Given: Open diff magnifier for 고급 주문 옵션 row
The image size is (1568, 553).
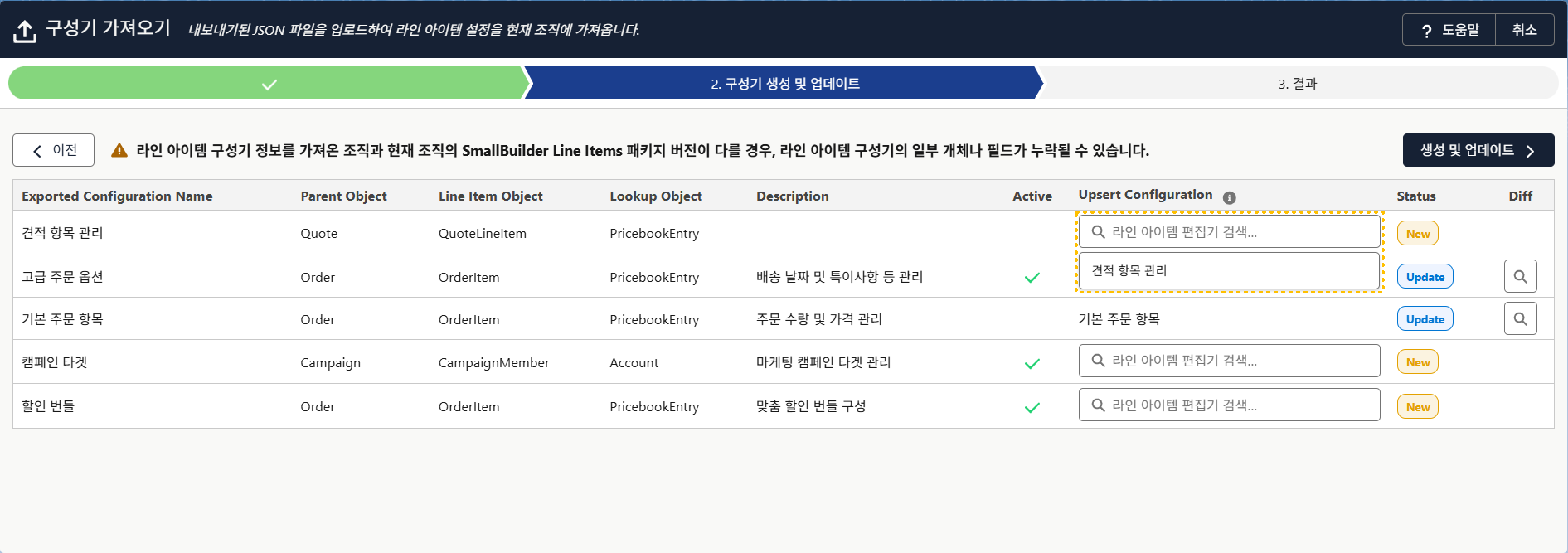Looking at the screenshot, I should coord(1520,276).
